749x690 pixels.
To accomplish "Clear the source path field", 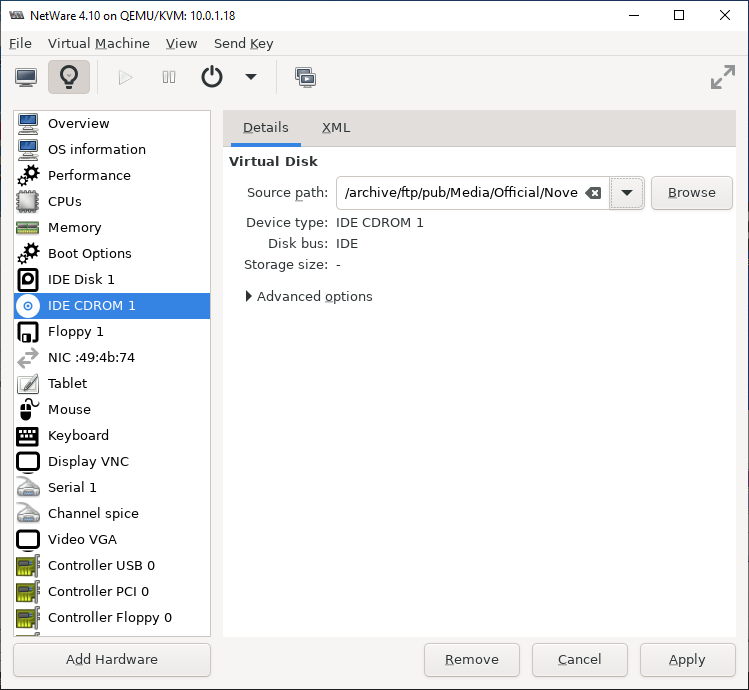I will 593,193.
